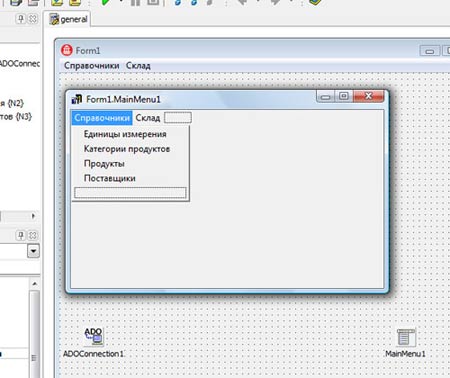450x378 pixels.
Task: Select highlighted Справочники in menu designer
Action: click(102, 118)
